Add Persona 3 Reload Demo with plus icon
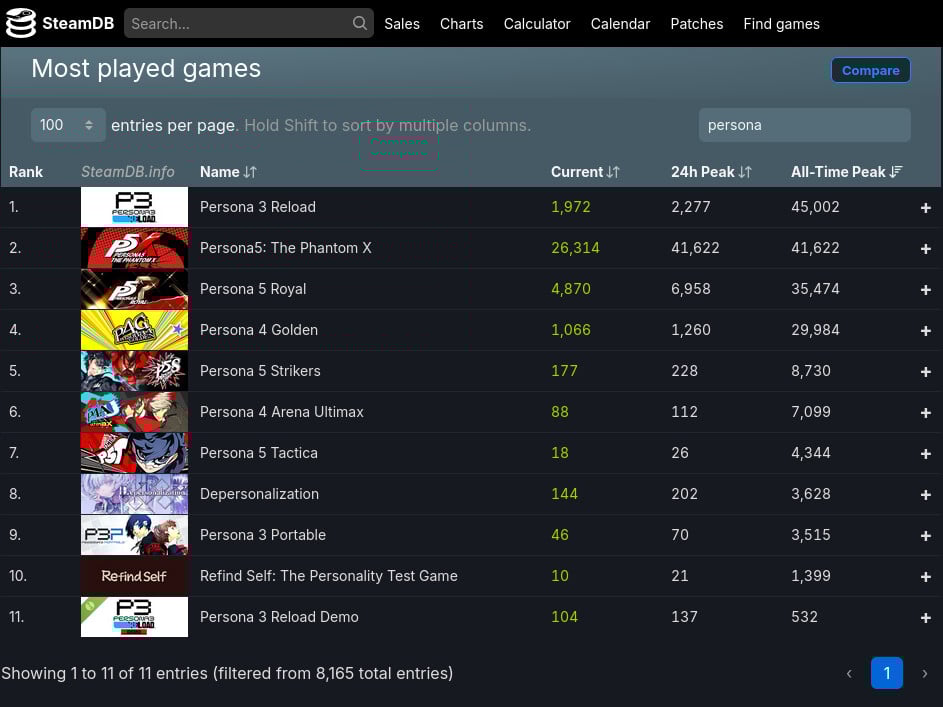Image resolution: width=943 pixels, height=707 pixels. (926, 617)
